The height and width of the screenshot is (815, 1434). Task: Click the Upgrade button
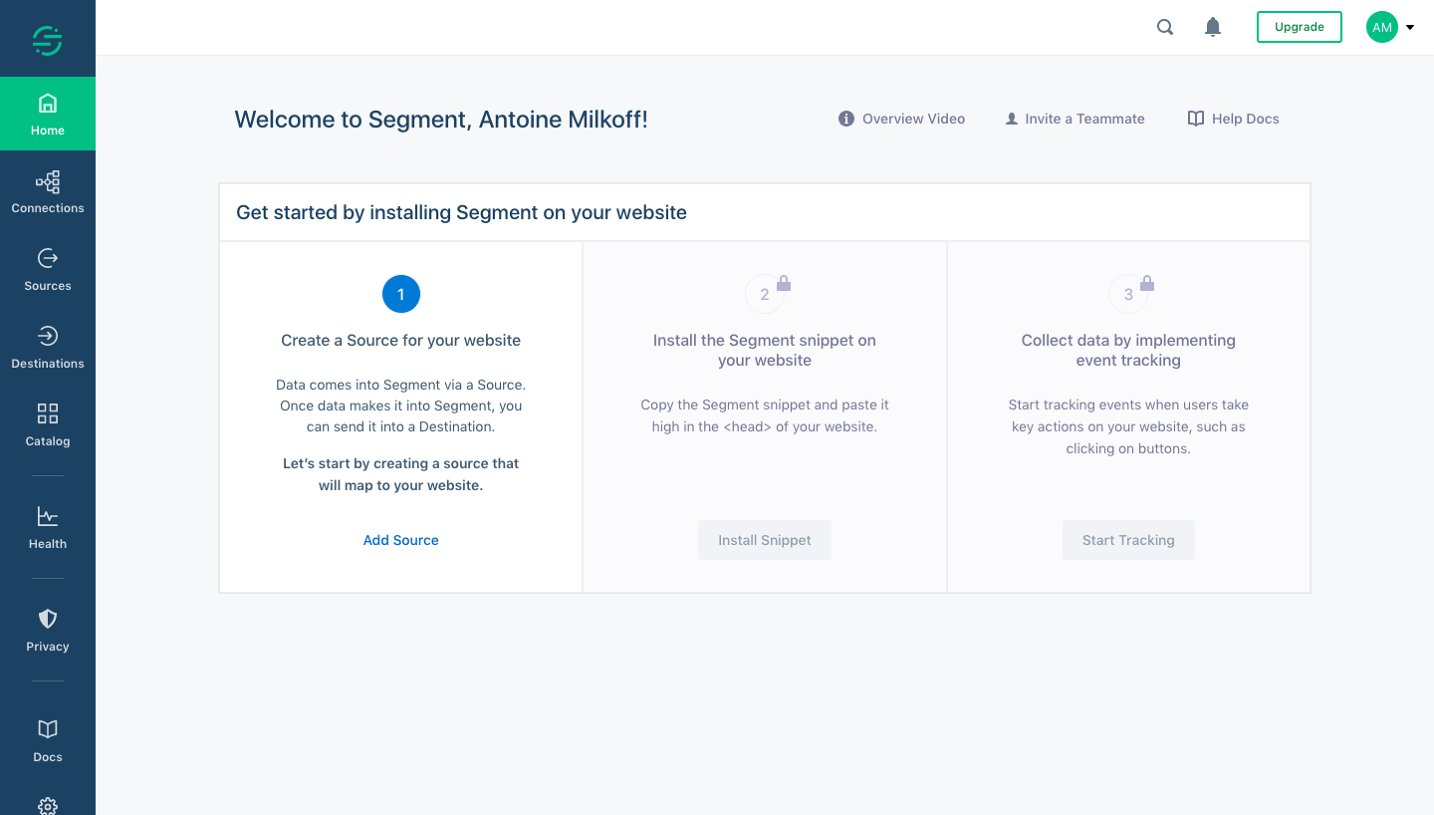(x=1299, y=27)
